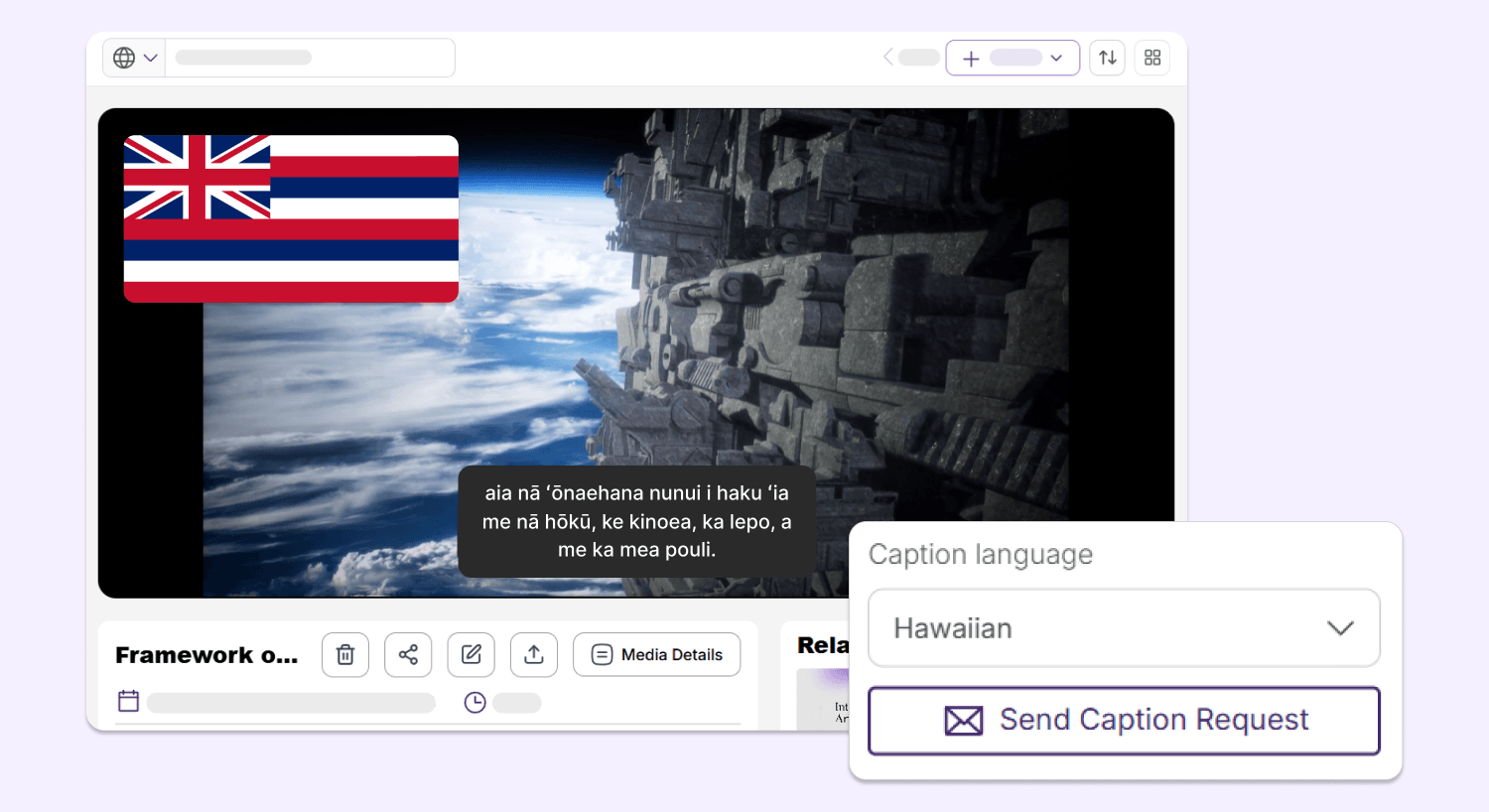
Task: Delete media with the trash icon
Action: 345,655
